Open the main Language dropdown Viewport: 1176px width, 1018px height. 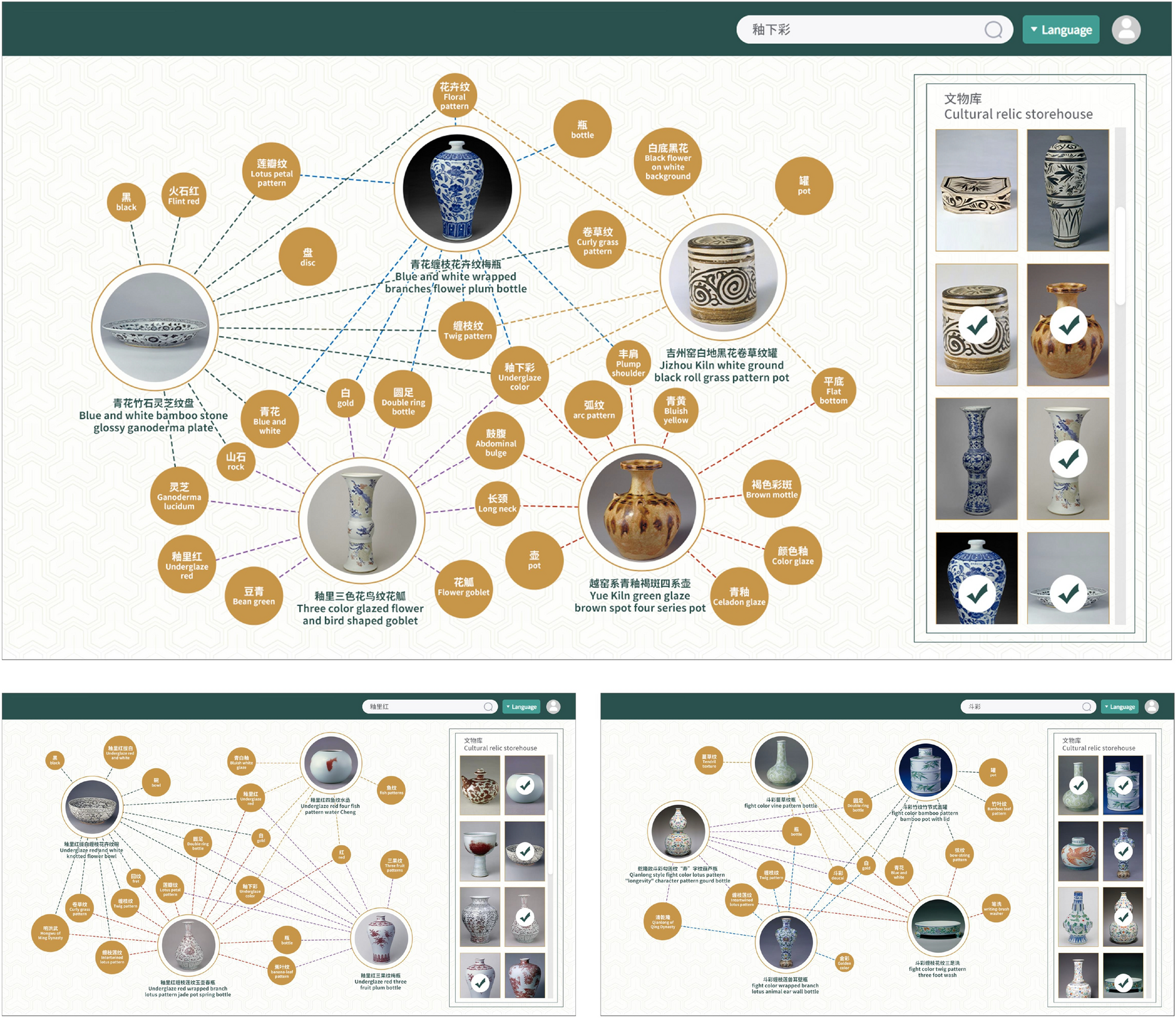[1060, 29]
